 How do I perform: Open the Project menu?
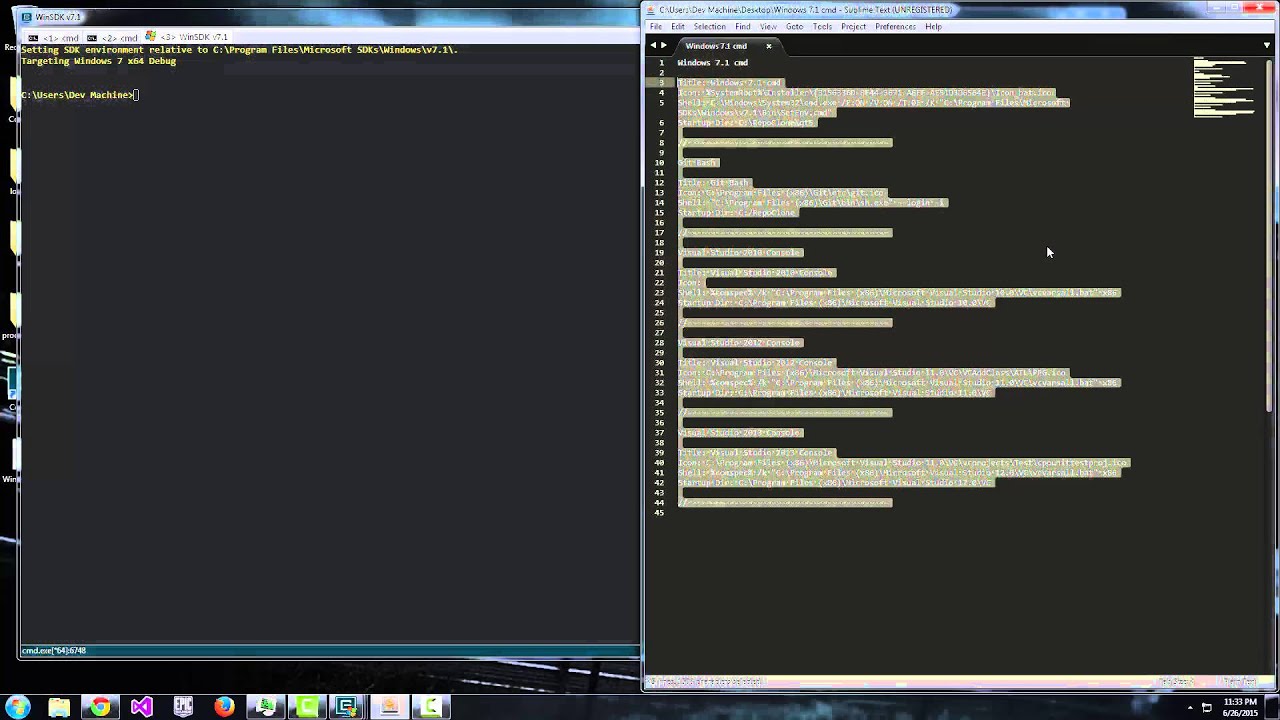click(853, 27)
